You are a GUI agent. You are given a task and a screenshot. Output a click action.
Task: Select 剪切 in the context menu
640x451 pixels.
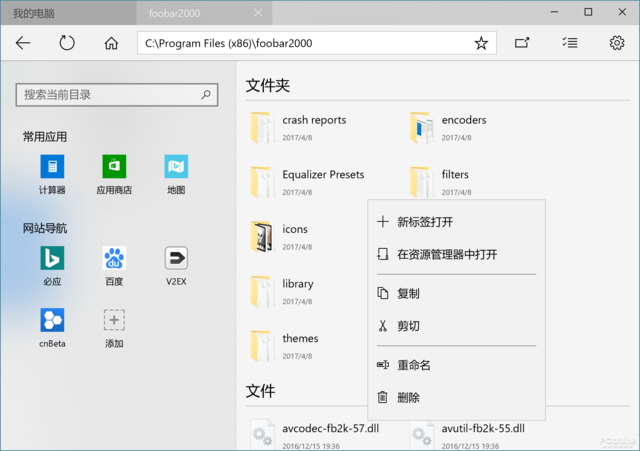456,326
